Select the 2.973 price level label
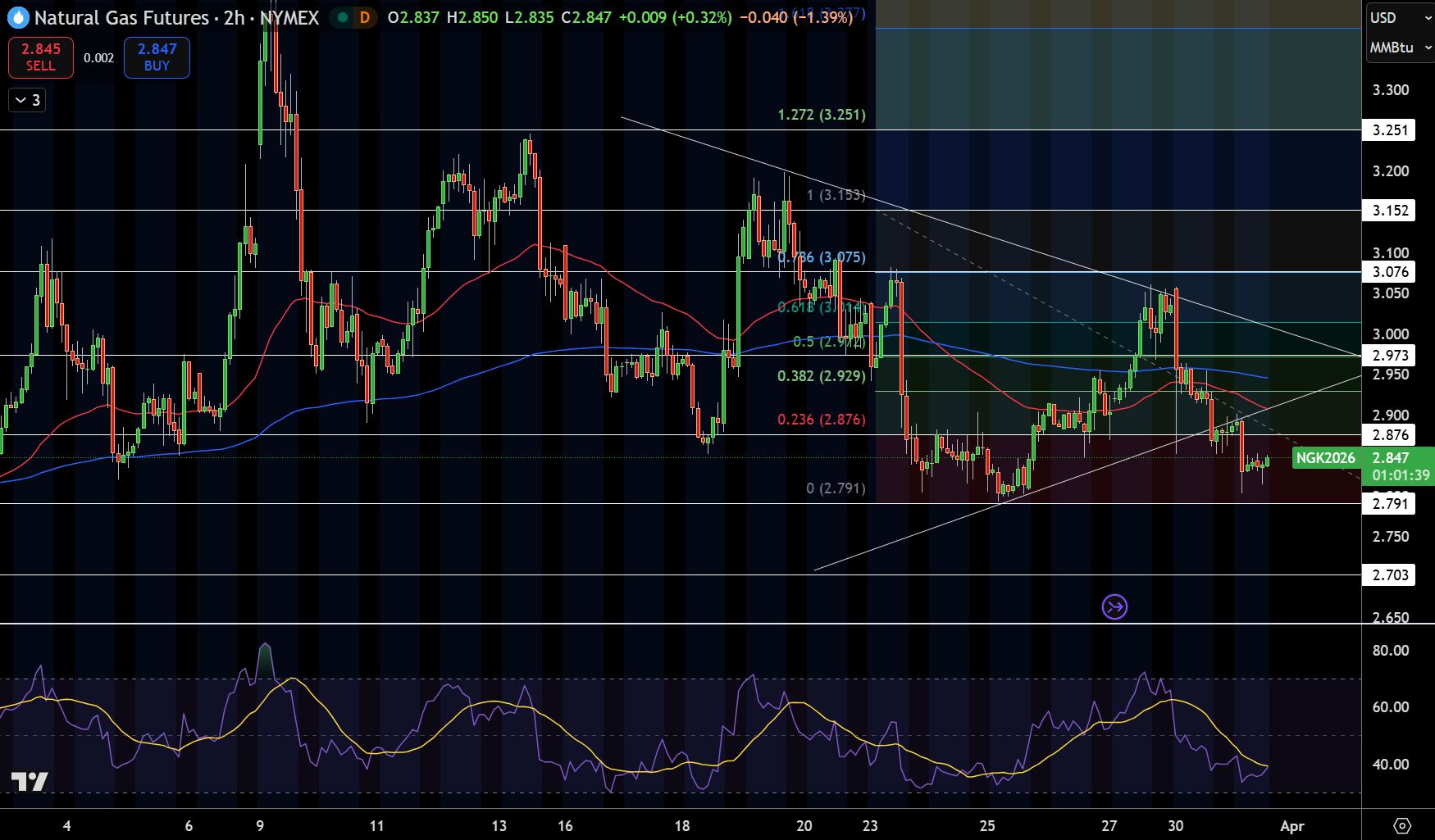The height and width of the screenshot is (840, 1435). coord(1390,356)
